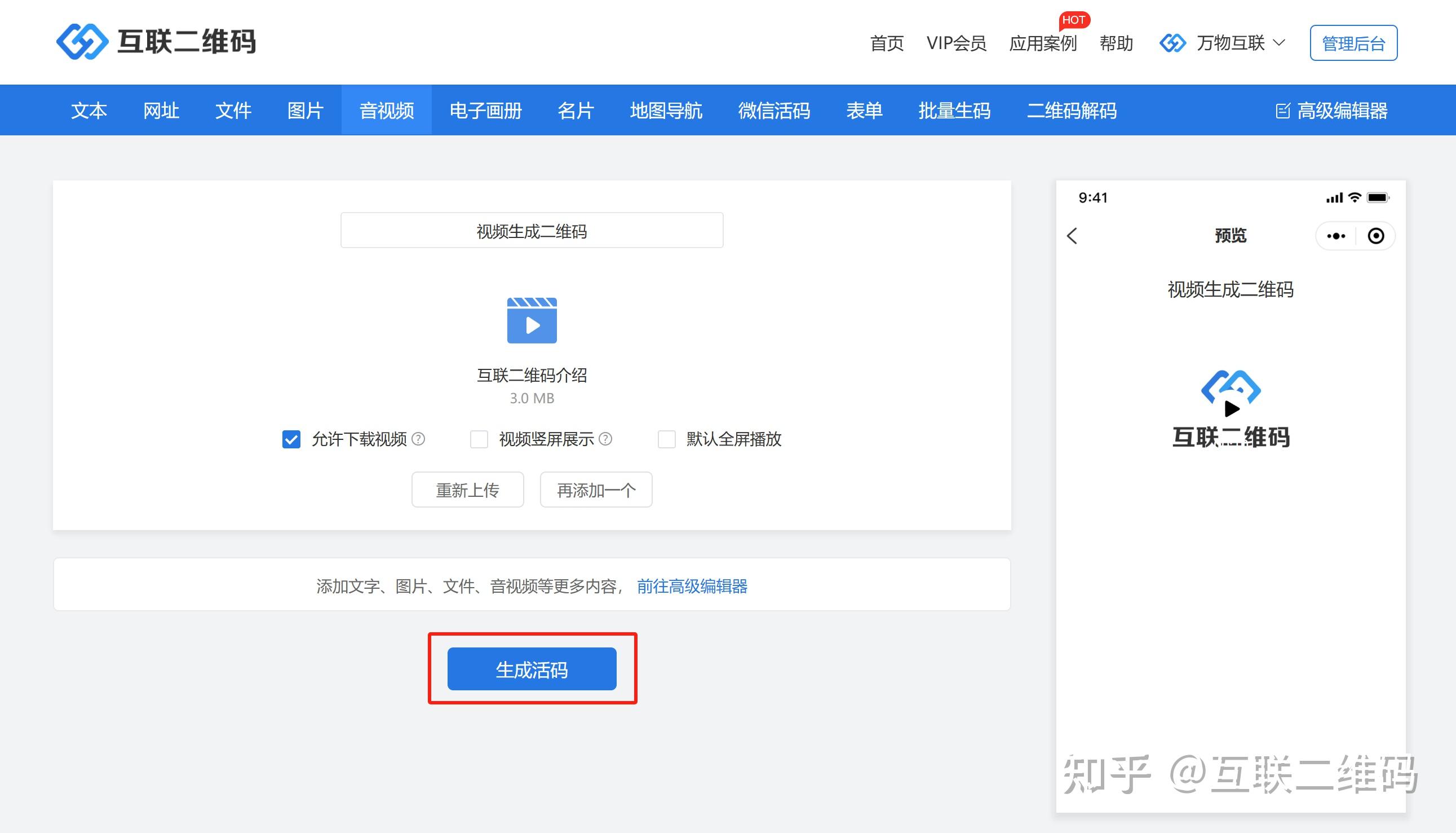
Task: Click help icon beside 视频竖屏展示
Action: tap(605, 439)
